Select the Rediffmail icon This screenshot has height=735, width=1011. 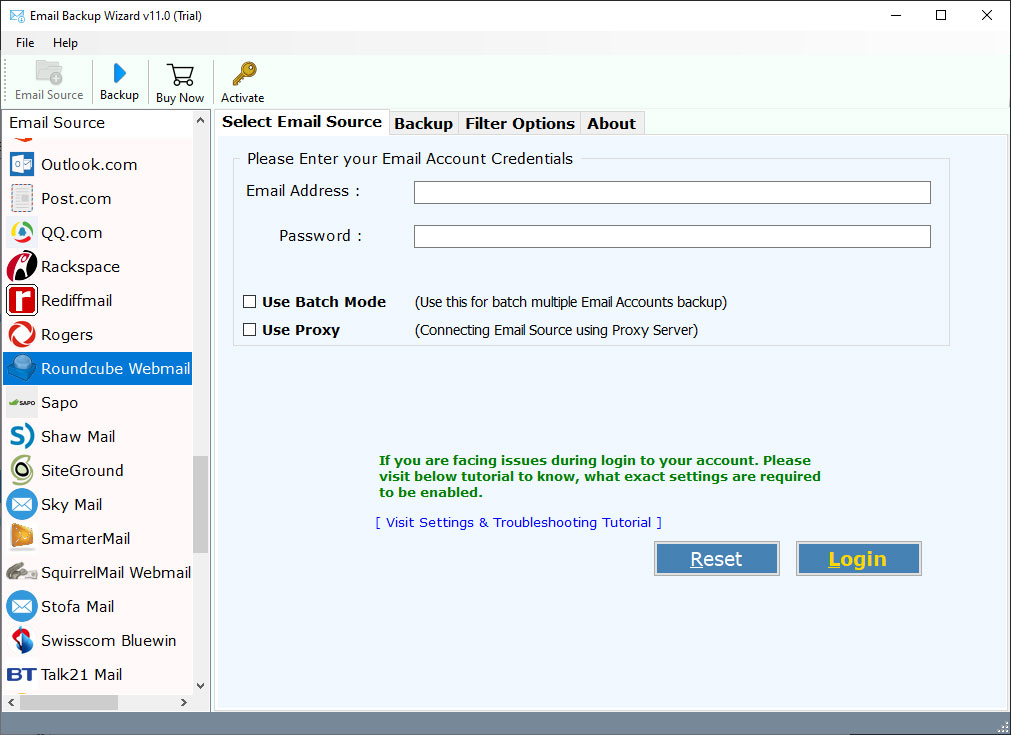coord(22,300)
